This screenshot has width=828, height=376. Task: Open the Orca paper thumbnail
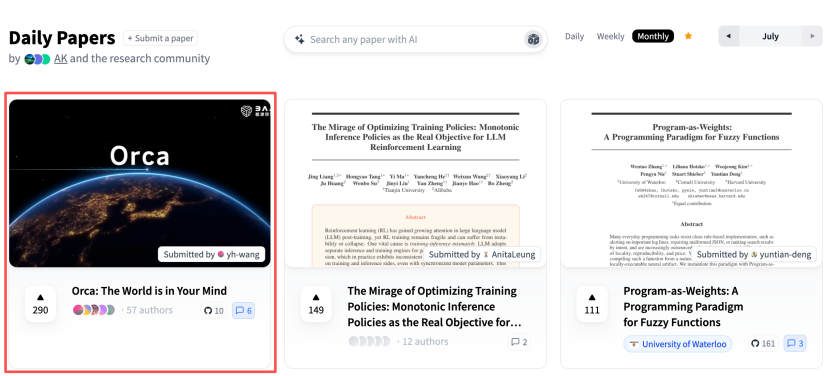[140, 183]
